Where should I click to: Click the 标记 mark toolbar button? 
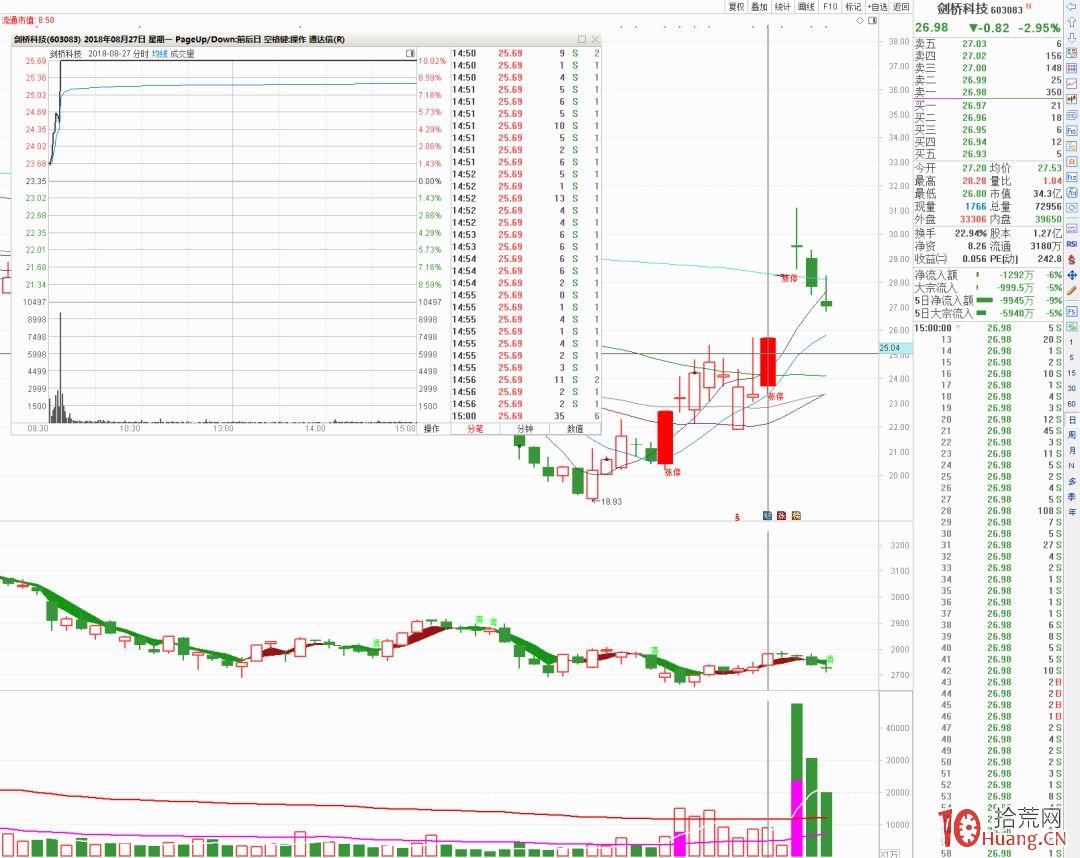coord(853,6)
